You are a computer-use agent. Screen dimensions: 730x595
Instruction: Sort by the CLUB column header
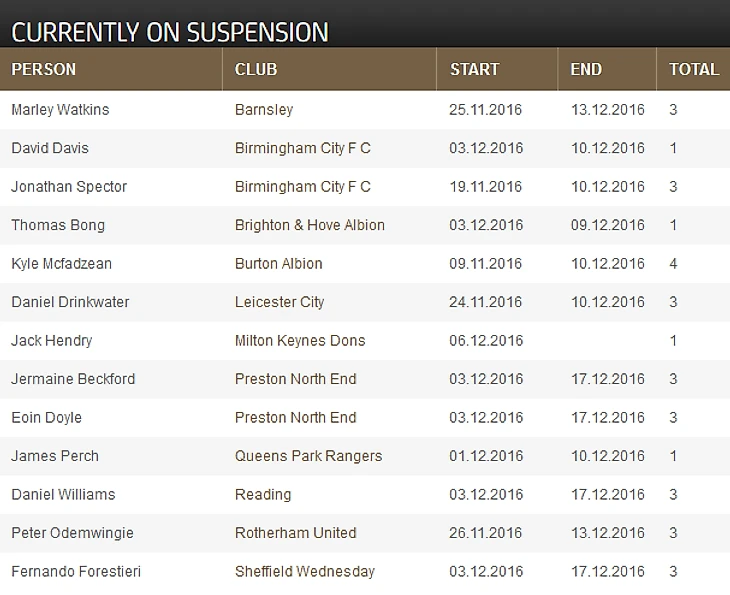click(x=256, y=70)
